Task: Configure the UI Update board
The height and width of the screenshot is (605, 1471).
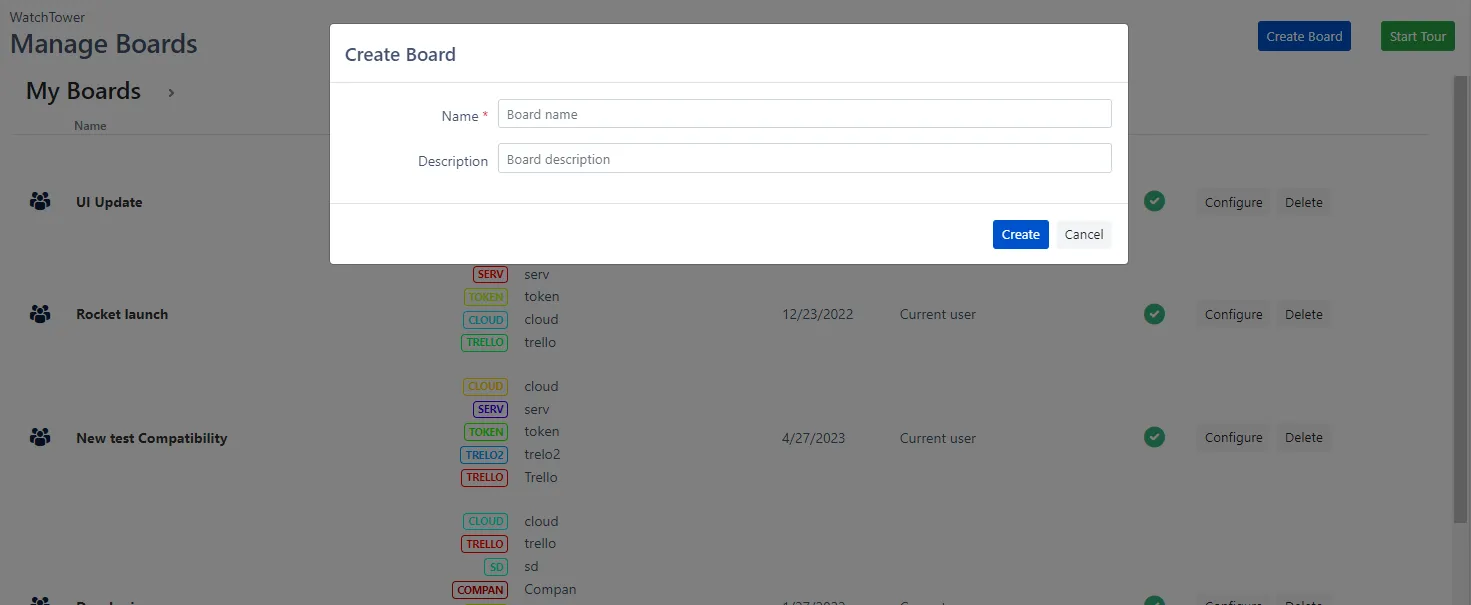Action: tap(1233, 202)
